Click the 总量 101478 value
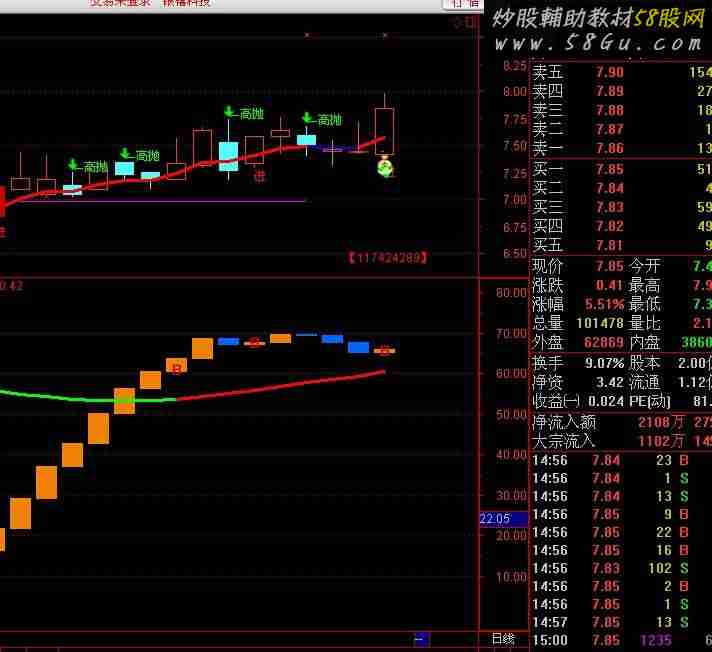Screen dimensions: 712x652 [600, 323]
